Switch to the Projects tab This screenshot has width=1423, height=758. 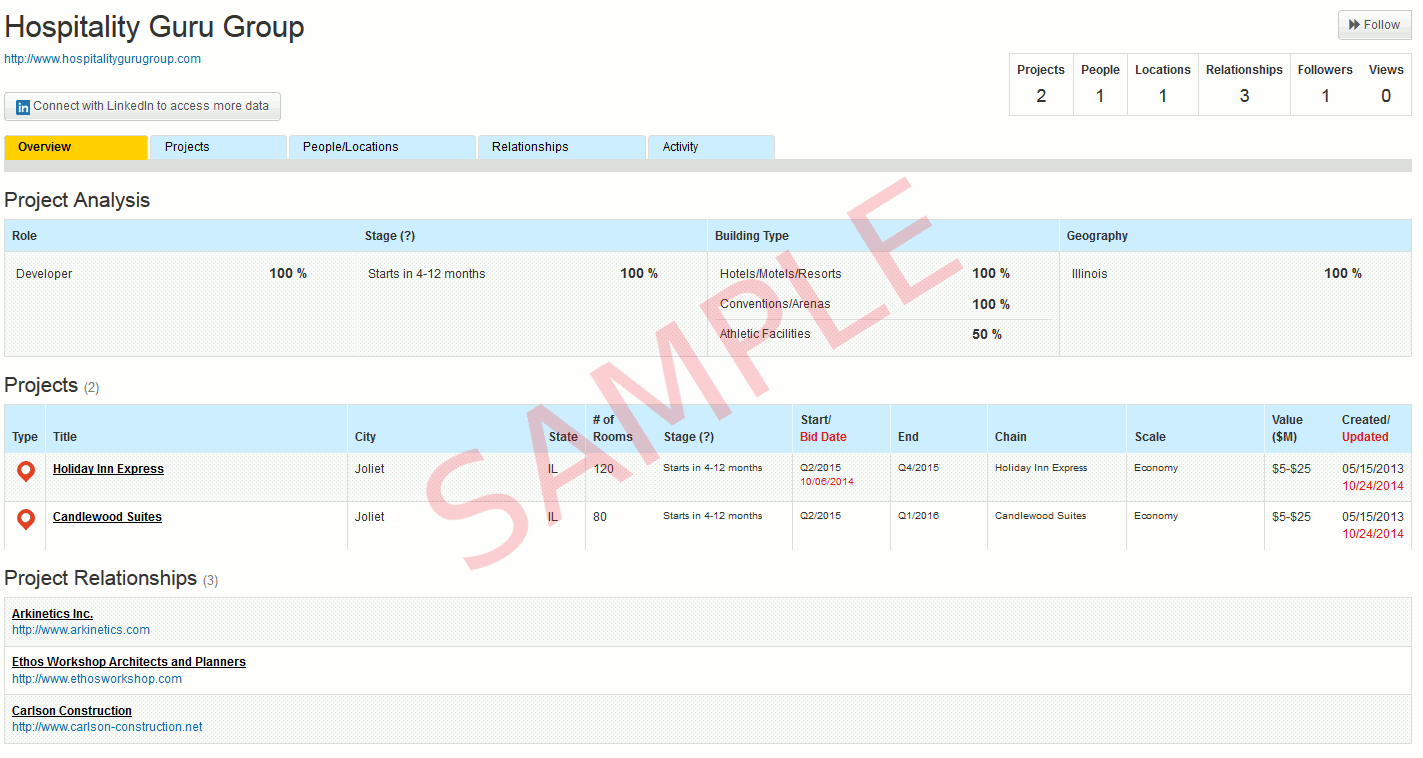[218, 147]
